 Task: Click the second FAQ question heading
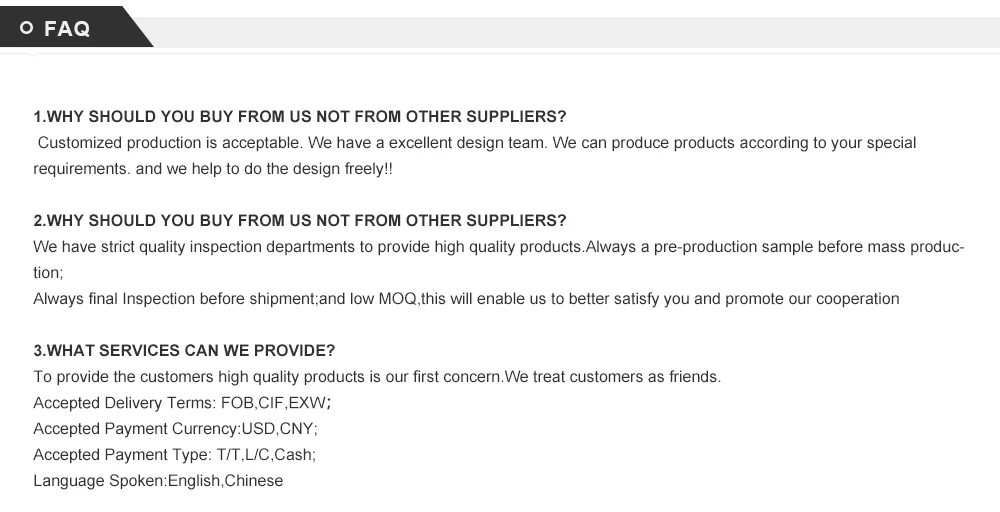click(300, 220)
